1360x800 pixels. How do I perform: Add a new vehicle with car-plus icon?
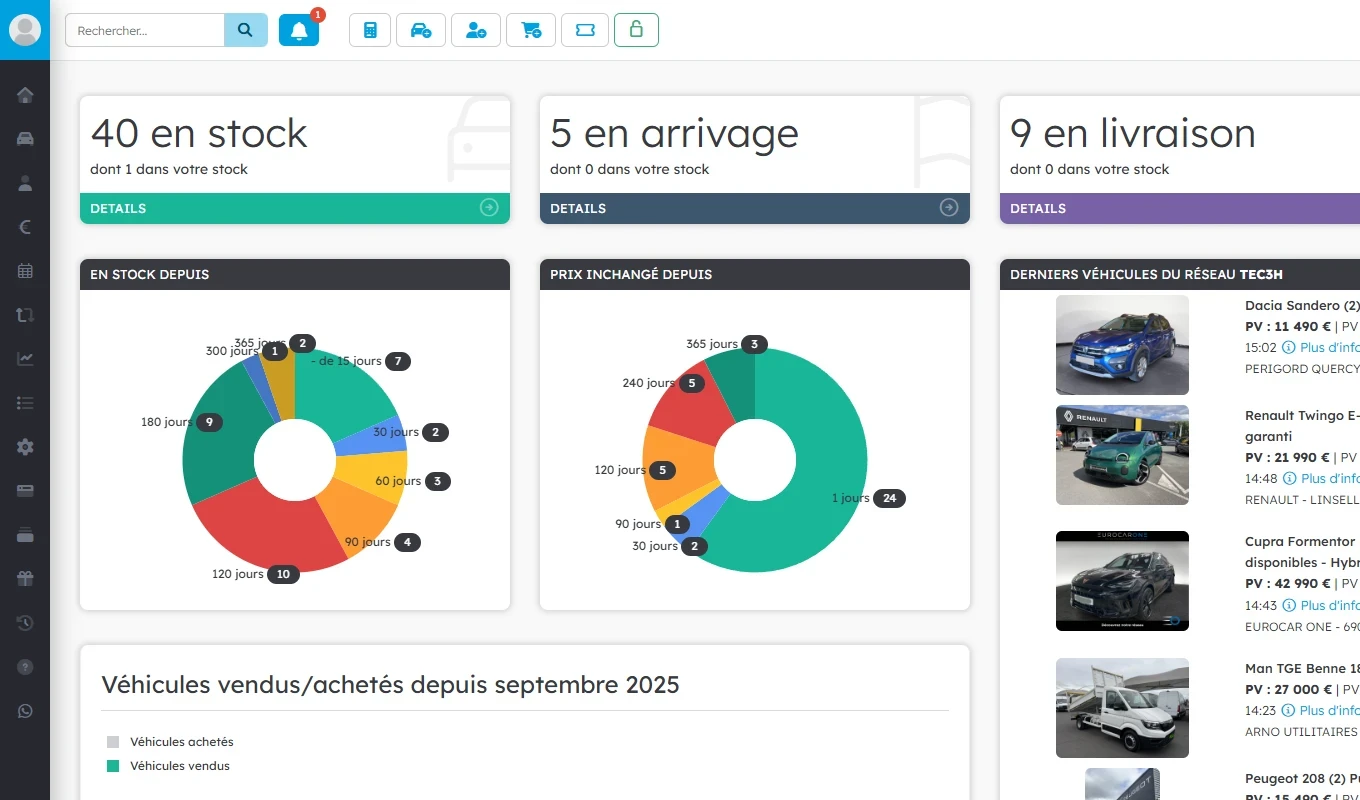421,30
